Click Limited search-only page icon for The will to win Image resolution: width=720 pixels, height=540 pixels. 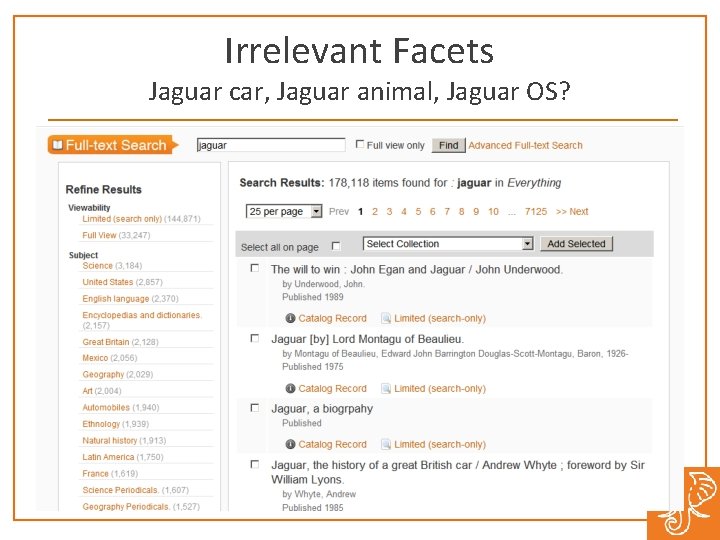point(386,318)
